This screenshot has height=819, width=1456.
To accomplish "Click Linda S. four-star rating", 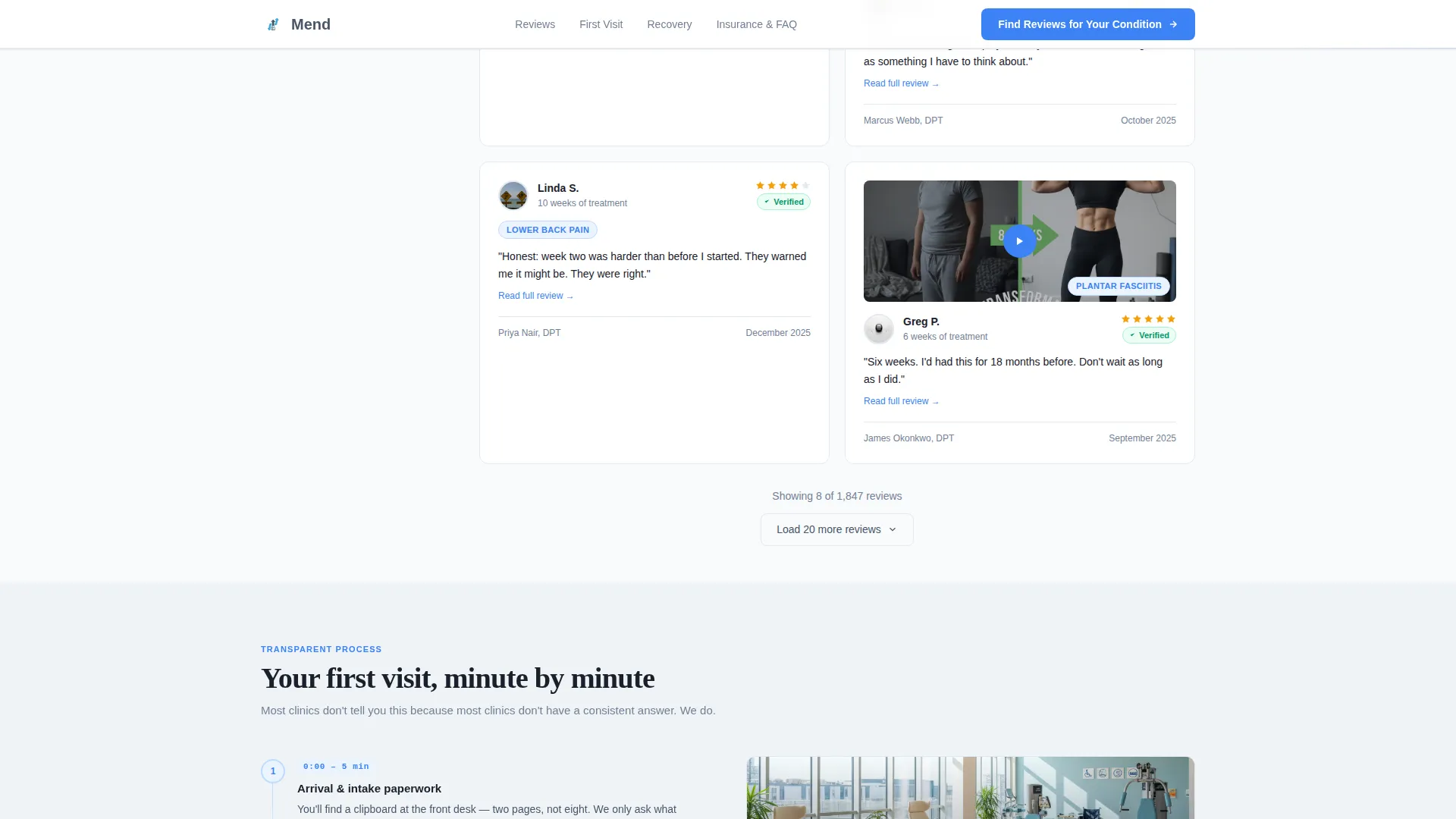I will pos(783,186).
